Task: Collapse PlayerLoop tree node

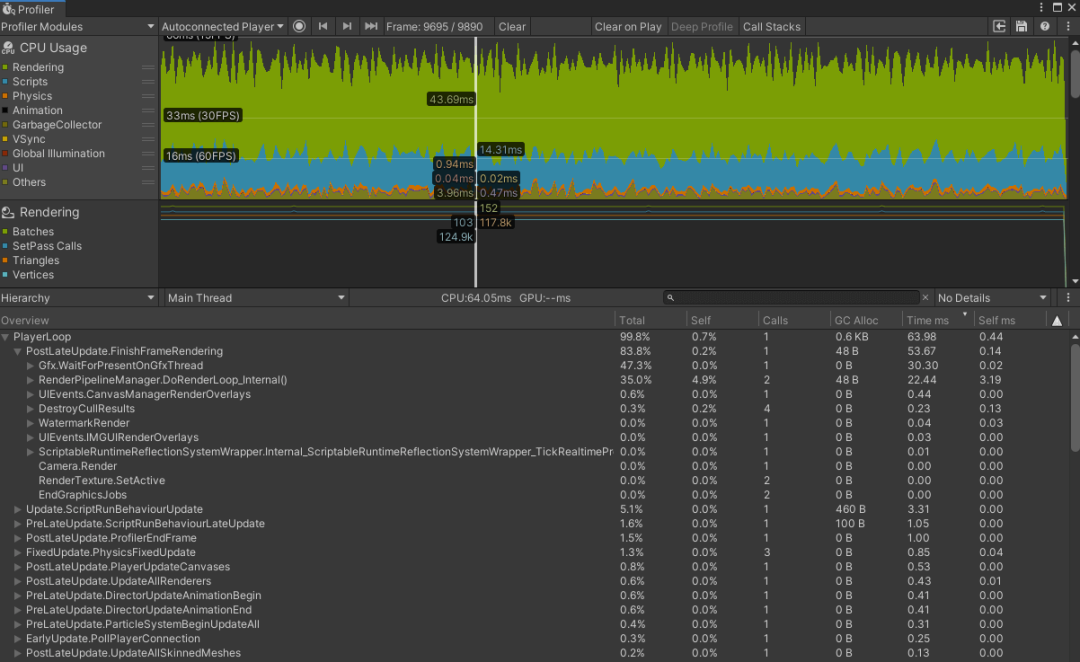Action: pyautogui.click(x=6, y=337)
